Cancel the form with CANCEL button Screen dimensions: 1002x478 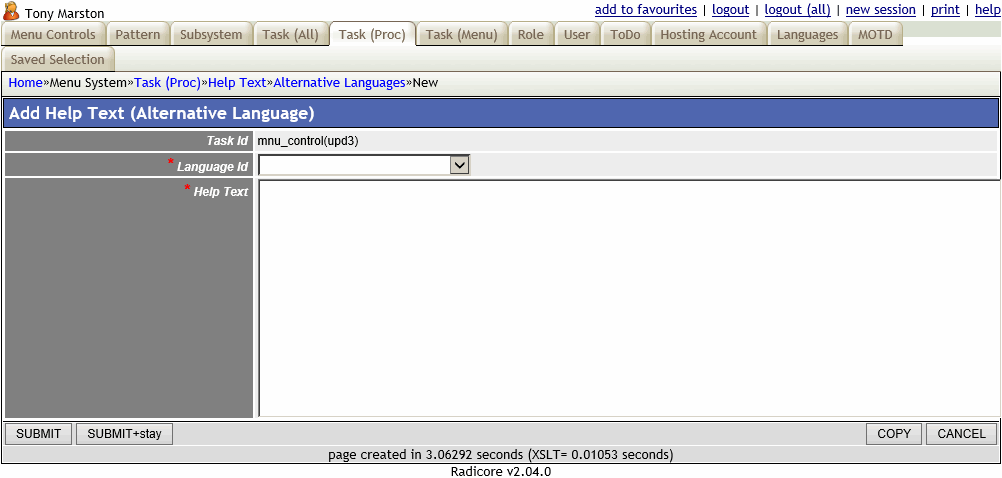961,434
